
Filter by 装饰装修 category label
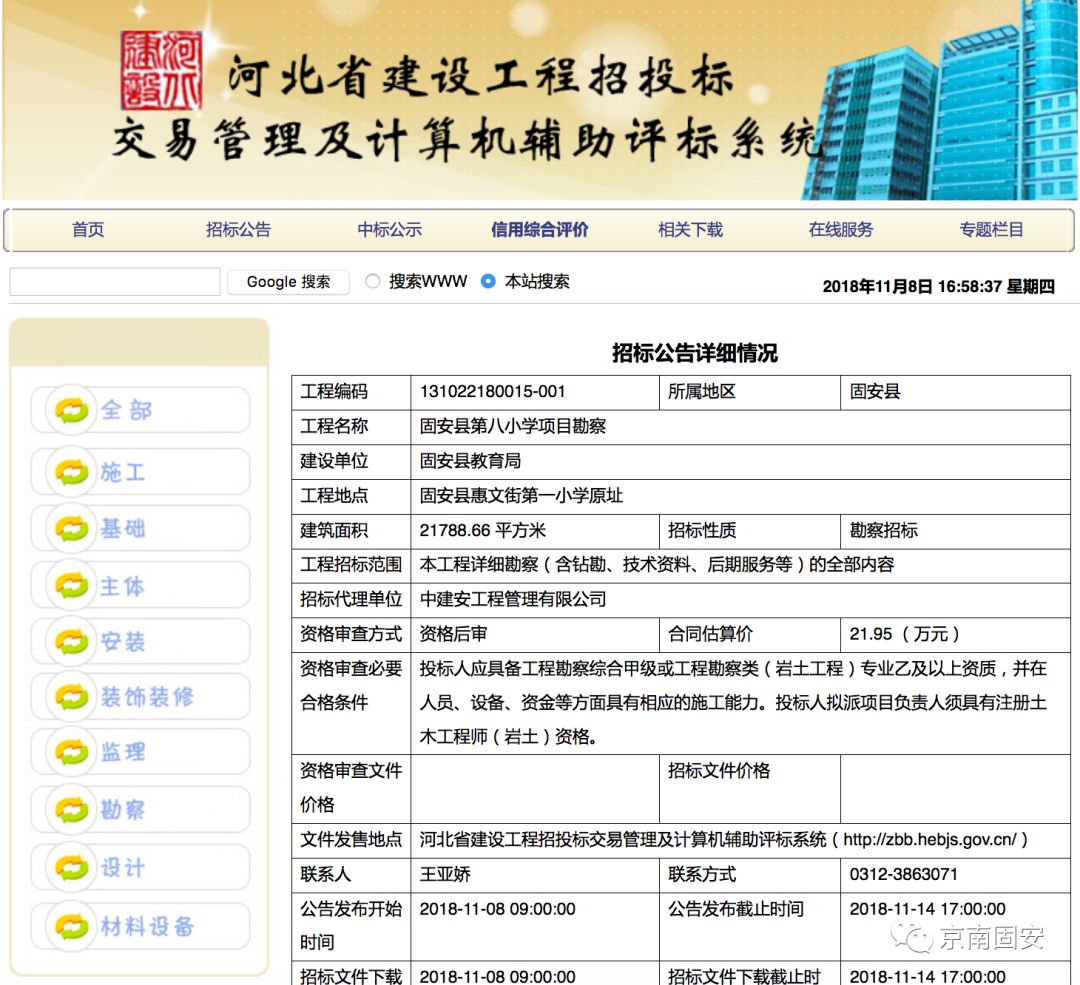point(147,696)
